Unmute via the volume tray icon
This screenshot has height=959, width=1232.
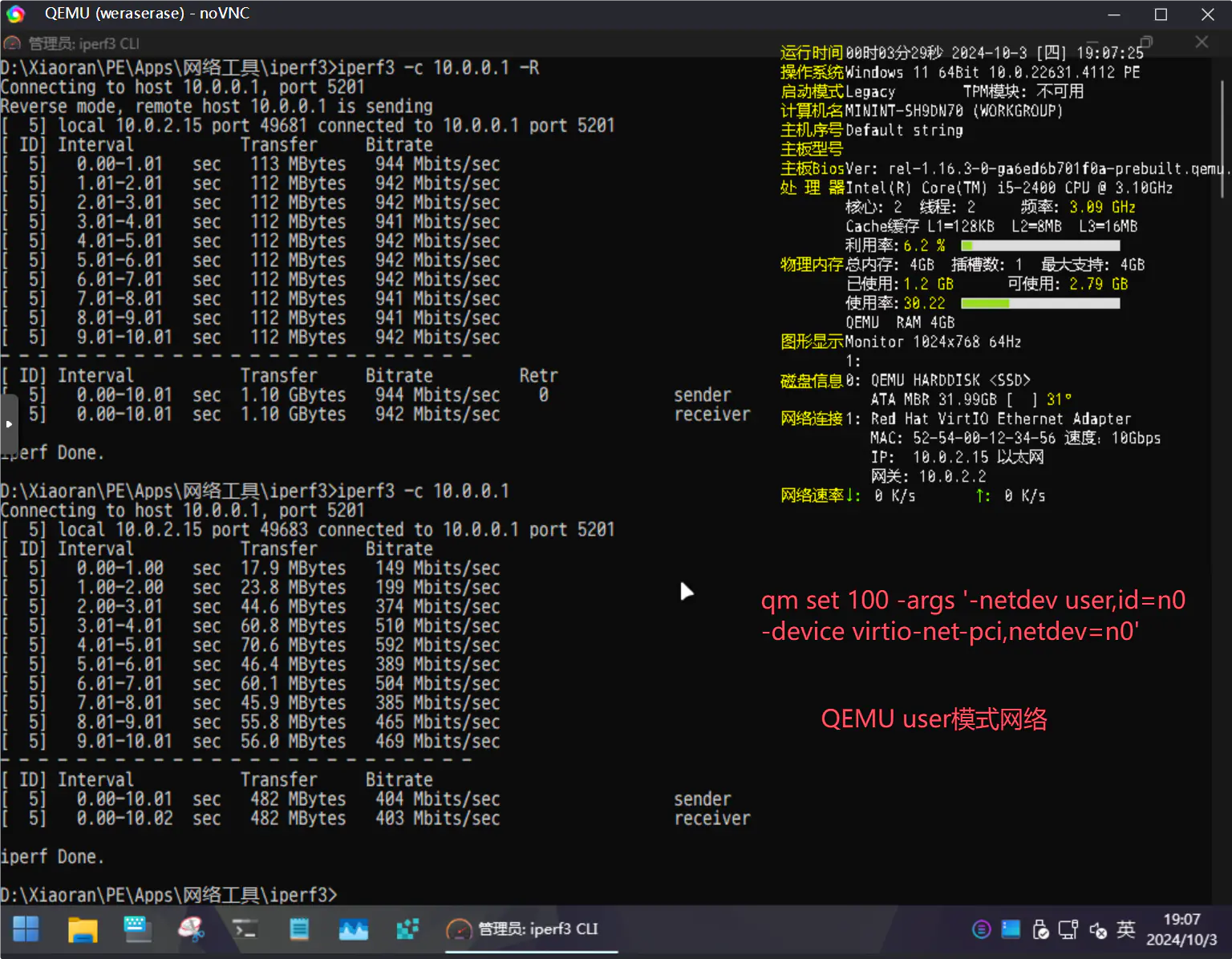pyautogui.click(x=1098, y=930)
